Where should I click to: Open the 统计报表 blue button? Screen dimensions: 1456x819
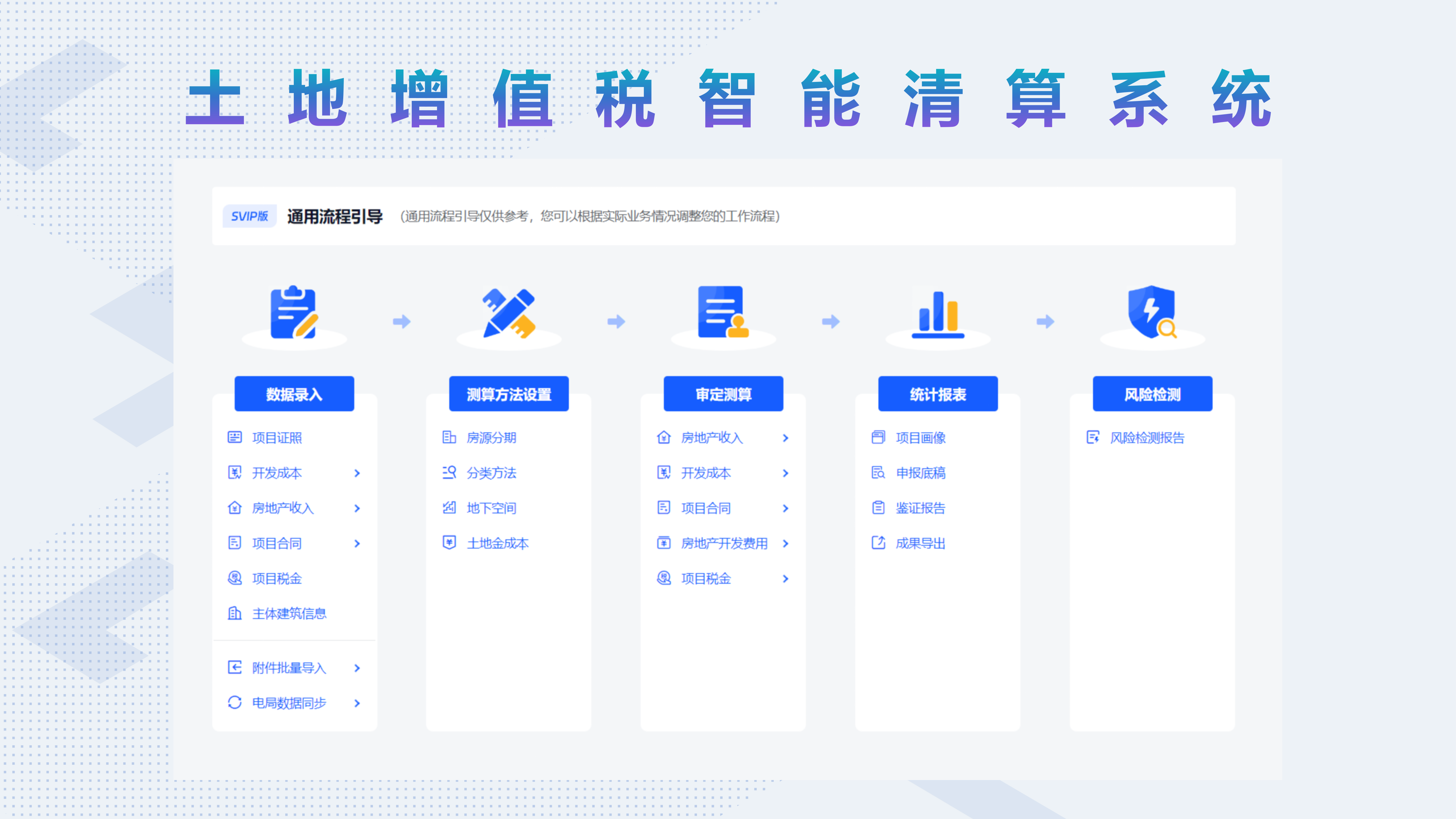938,394
